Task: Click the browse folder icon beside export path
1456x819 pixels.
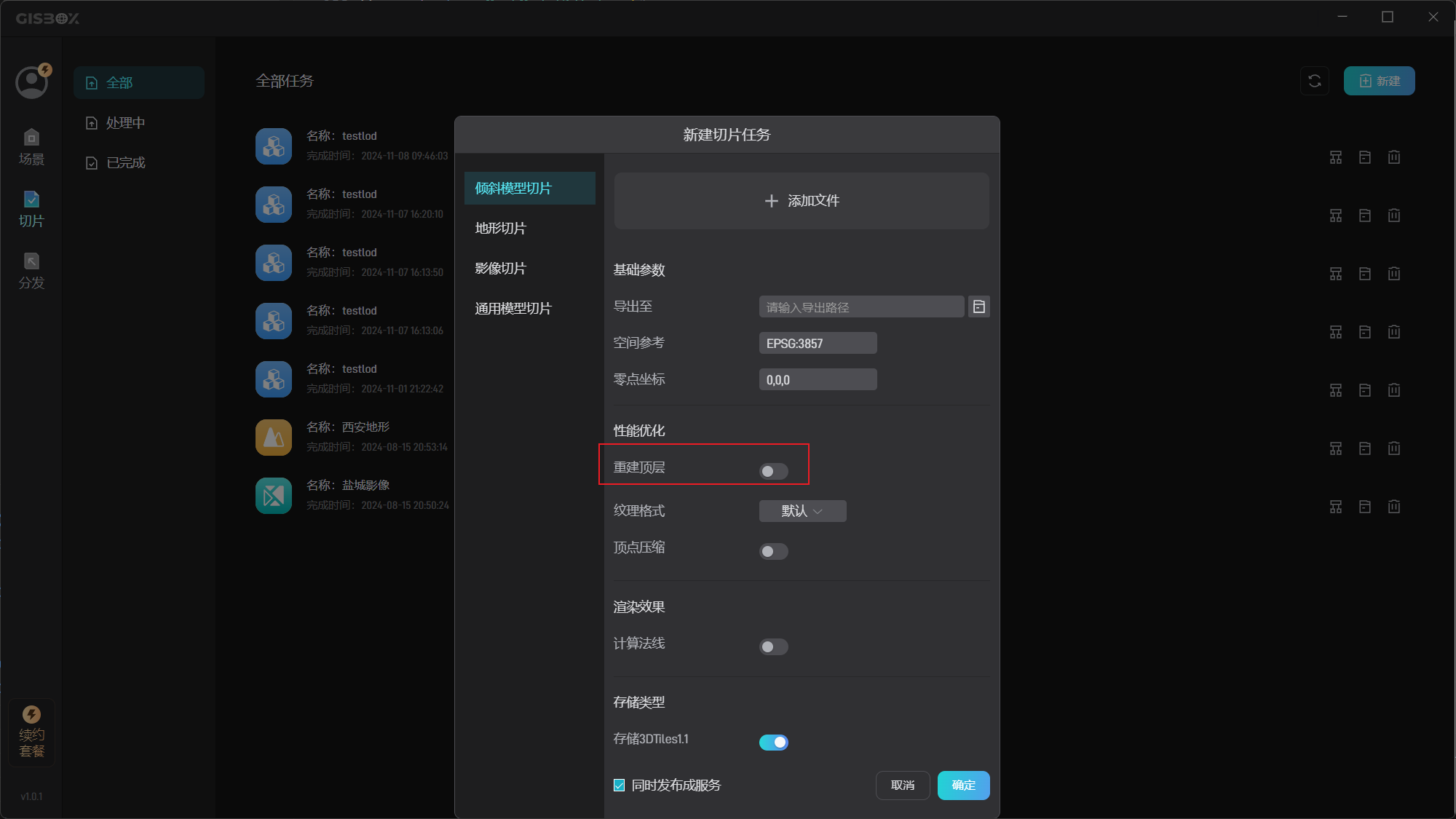Action: click(978, 307)
